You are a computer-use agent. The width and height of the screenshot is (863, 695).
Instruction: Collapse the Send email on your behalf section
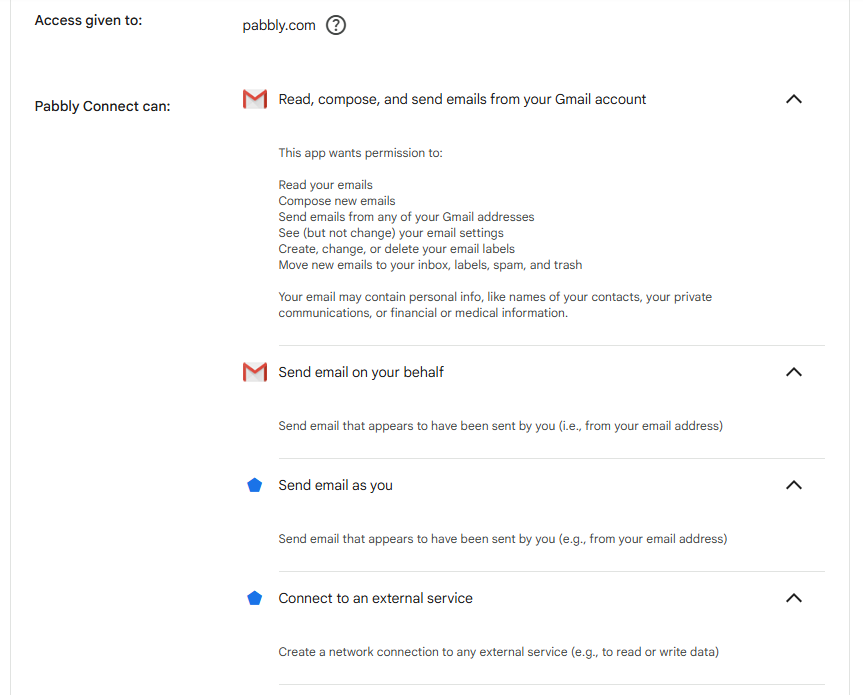click(x=794, y=372)
